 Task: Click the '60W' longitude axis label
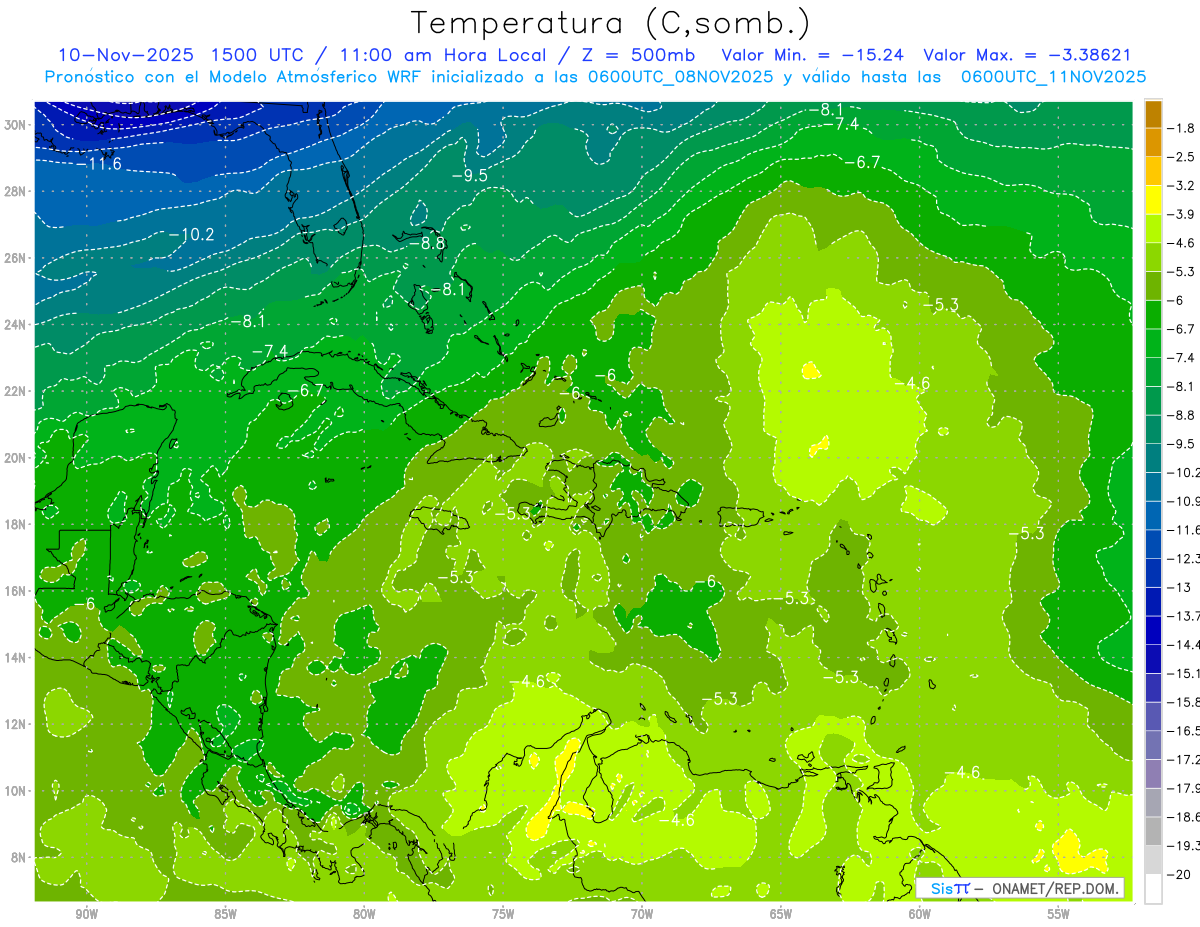point(920,914)
